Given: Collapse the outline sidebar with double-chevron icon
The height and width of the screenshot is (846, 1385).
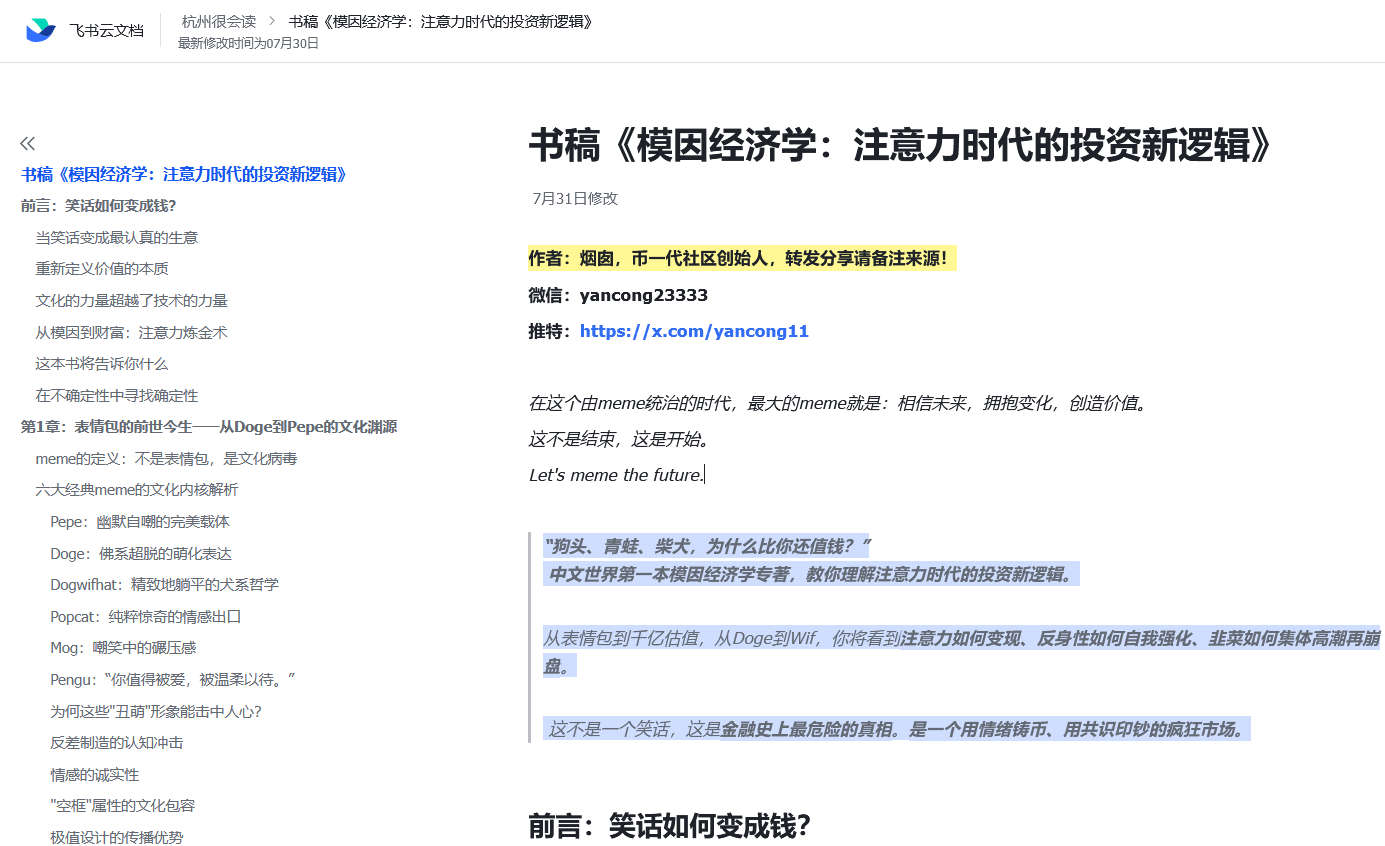Looking at the screenshot, I should [28, 143].
